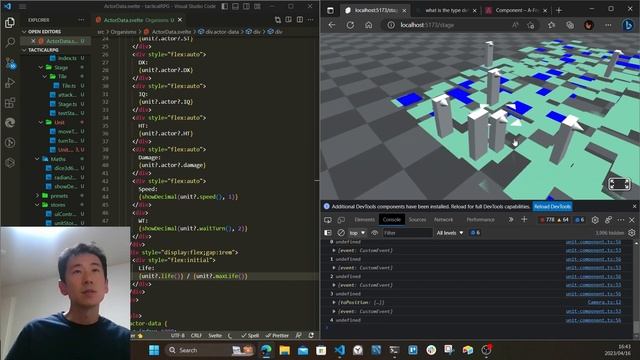The image size is (640, 360).
Task: Toggle inspect element icon in DevTools
Action: click(328, 220)
